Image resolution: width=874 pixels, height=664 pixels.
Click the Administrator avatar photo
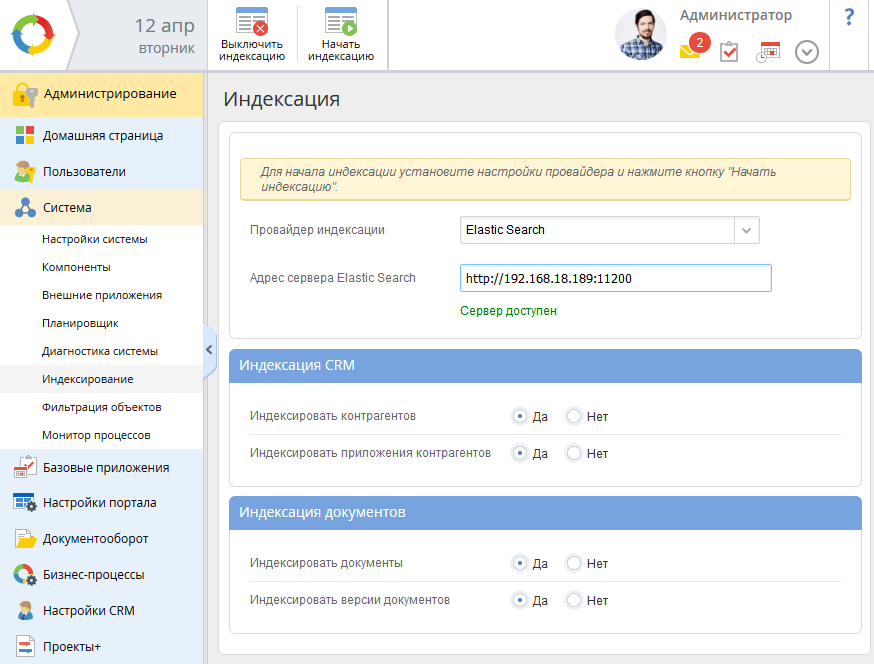click(x=640, y=35)
